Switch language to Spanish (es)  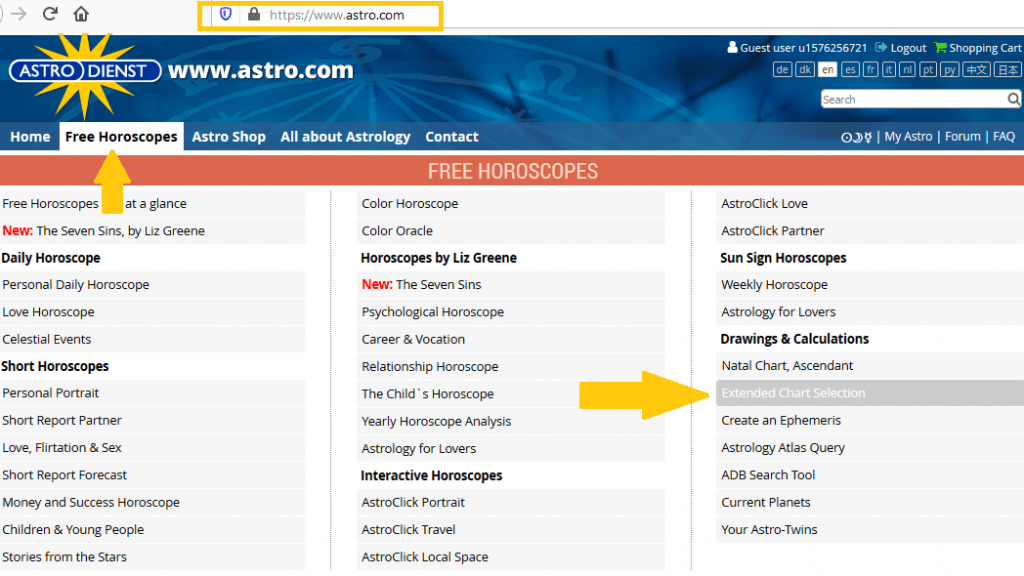coord(850,69)
